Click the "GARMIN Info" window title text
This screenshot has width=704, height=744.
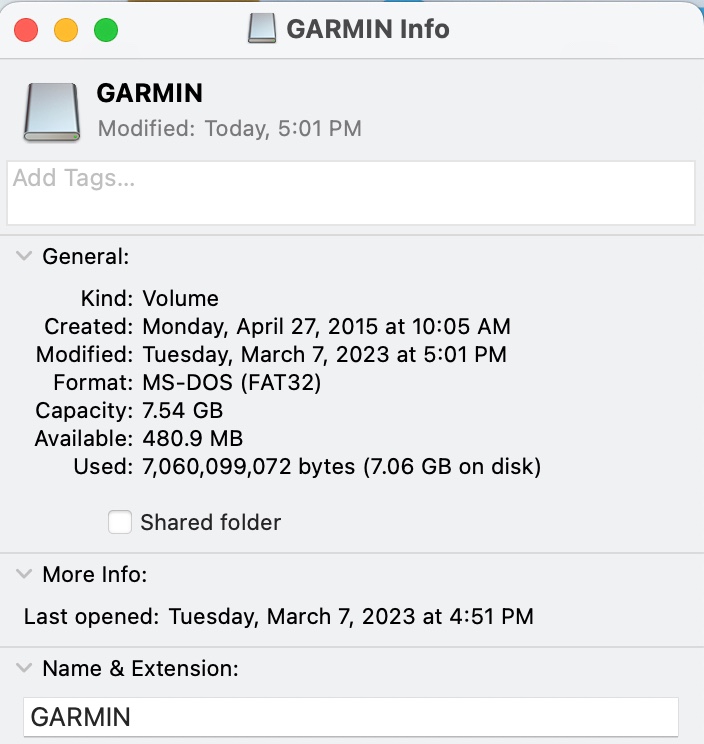(x=368, y=29)
